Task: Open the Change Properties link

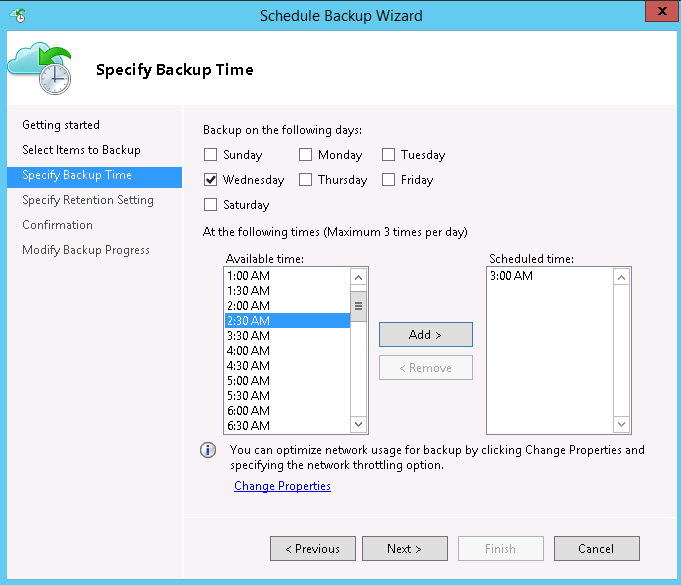Action: click(282, 486)
